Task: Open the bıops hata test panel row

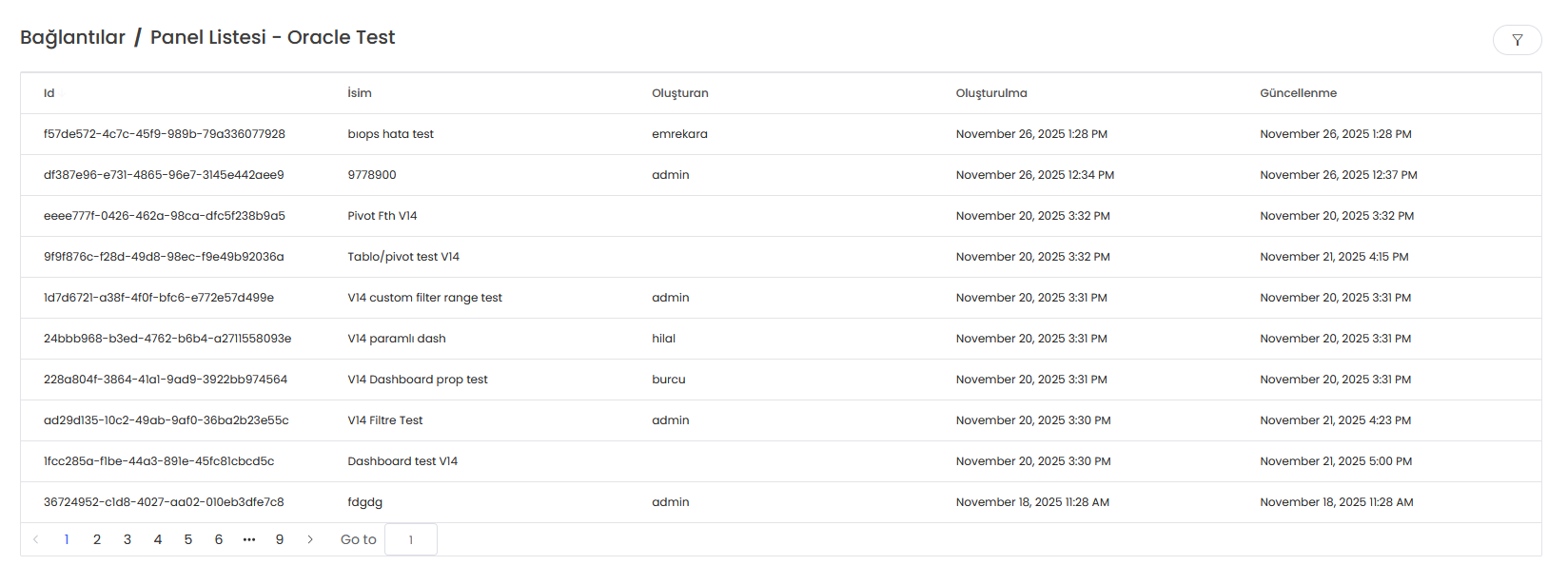Action: coord(391,133)
